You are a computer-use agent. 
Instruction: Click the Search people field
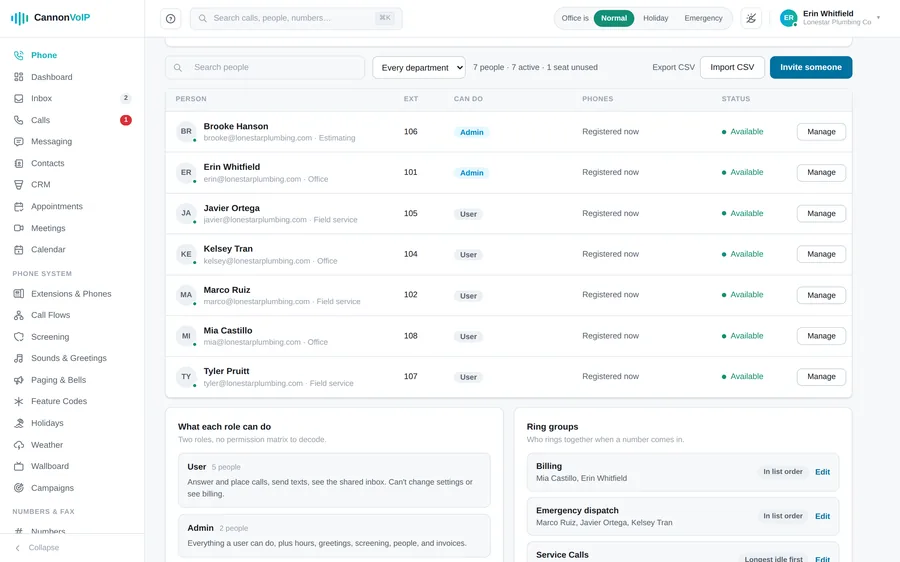click(265, 68)
